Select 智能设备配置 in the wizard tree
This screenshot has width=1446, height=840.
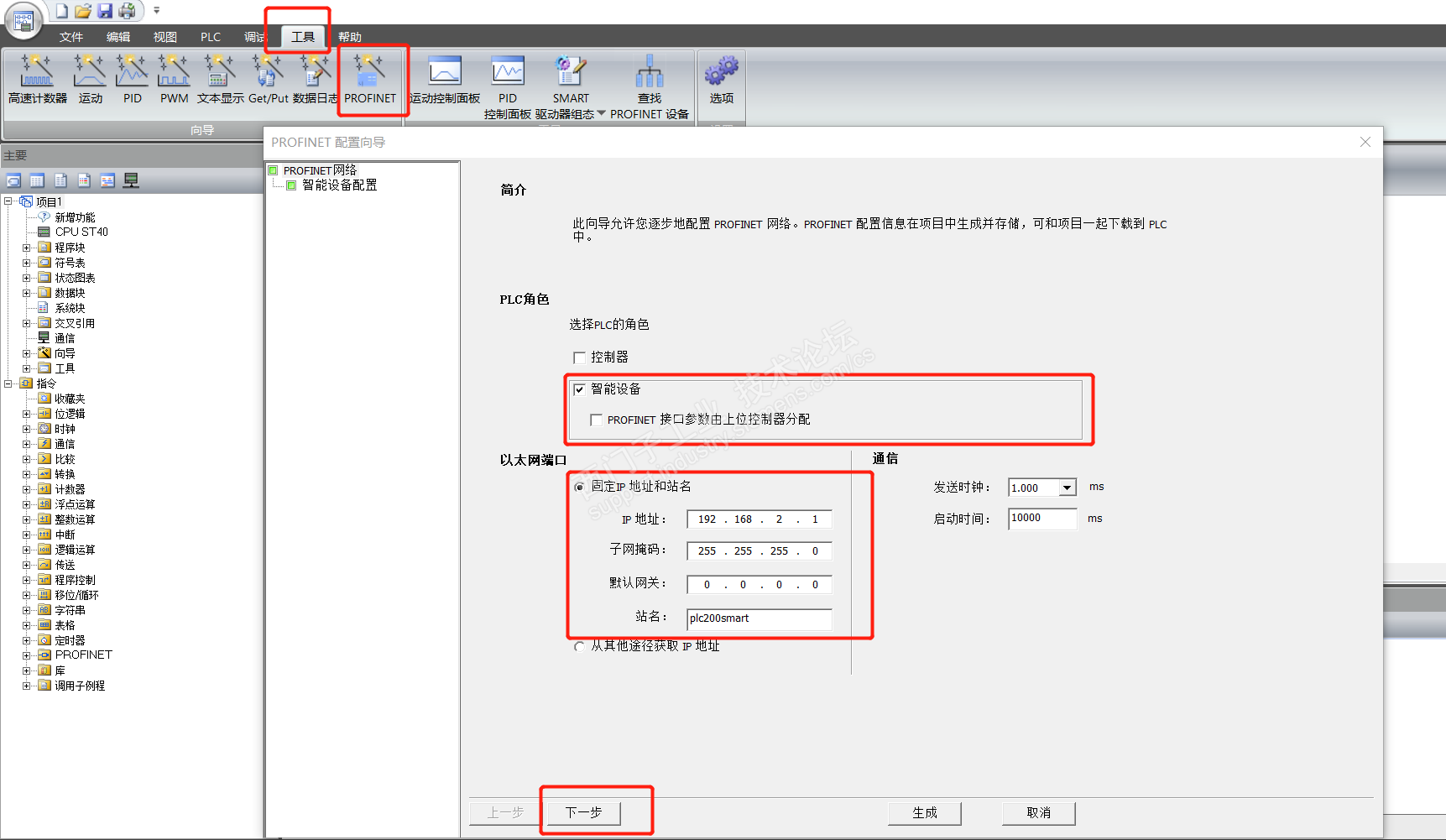coord(340,185)
